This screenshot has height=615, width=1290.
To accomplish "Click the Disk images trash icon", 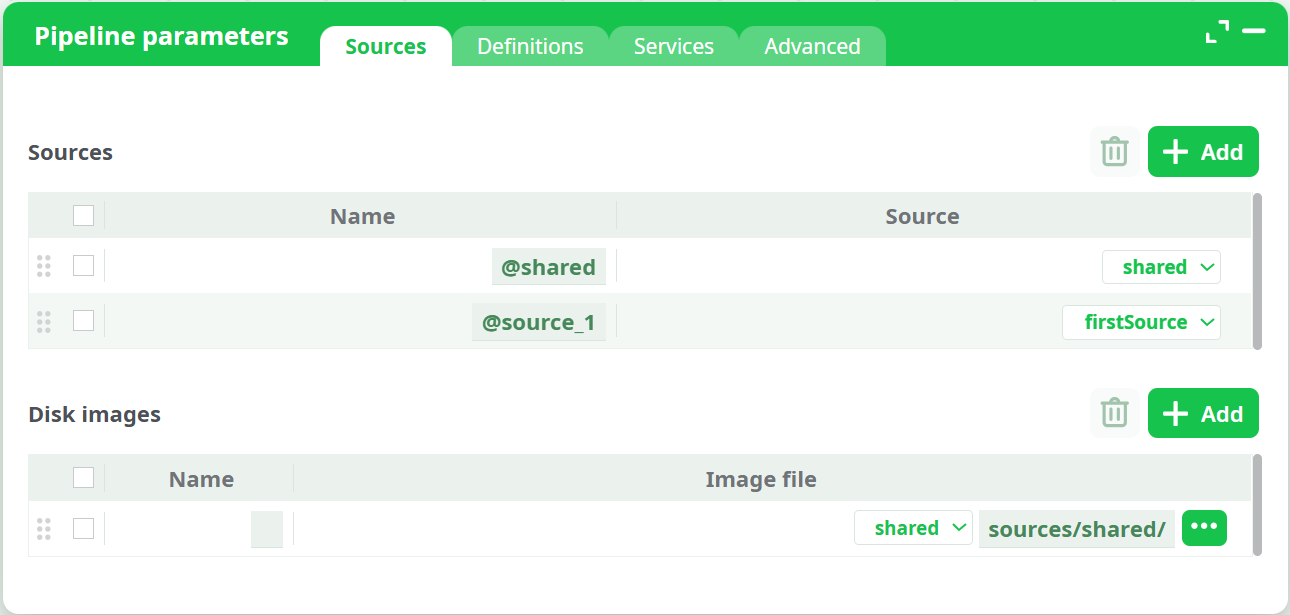I will pyautogui.click(x=1114, y=412).
